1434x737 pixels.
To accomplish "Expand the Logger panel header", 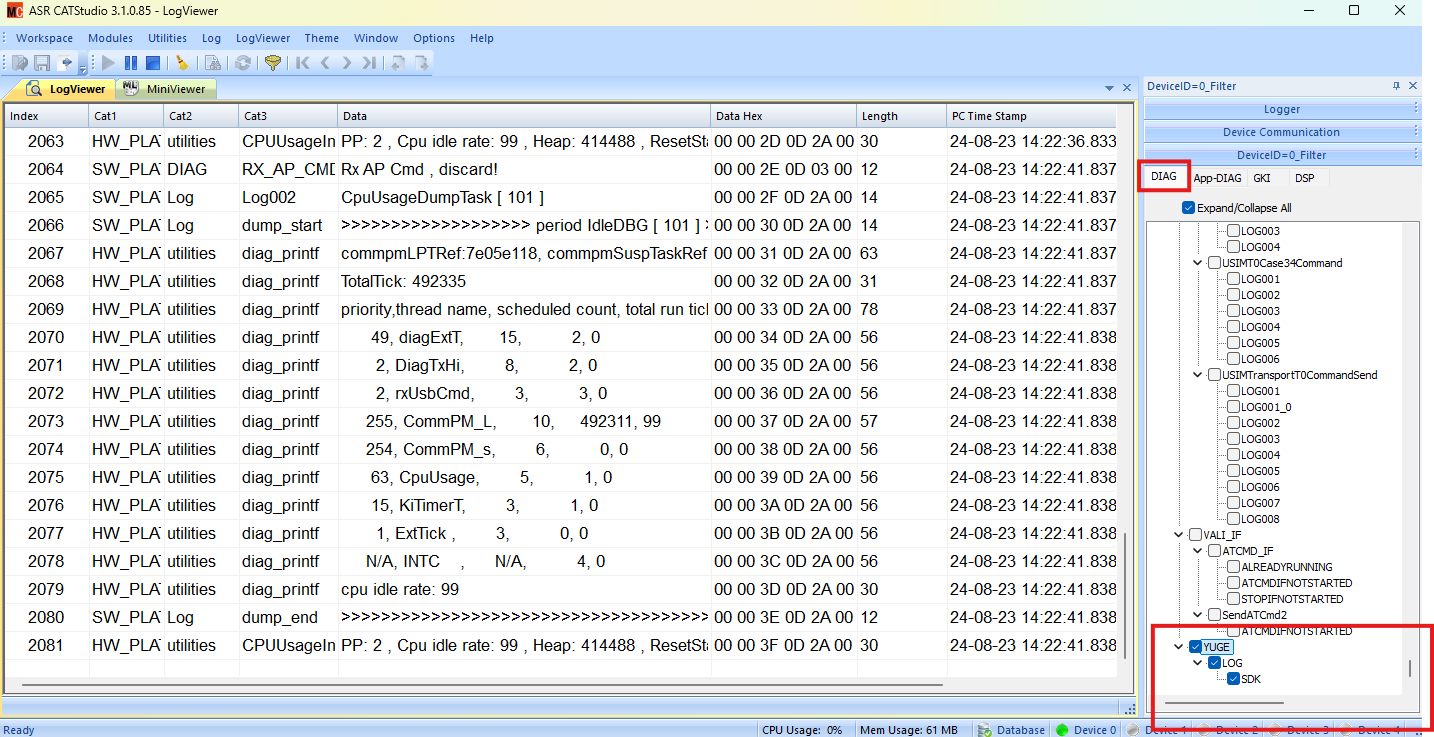I will pos(1281,109).
